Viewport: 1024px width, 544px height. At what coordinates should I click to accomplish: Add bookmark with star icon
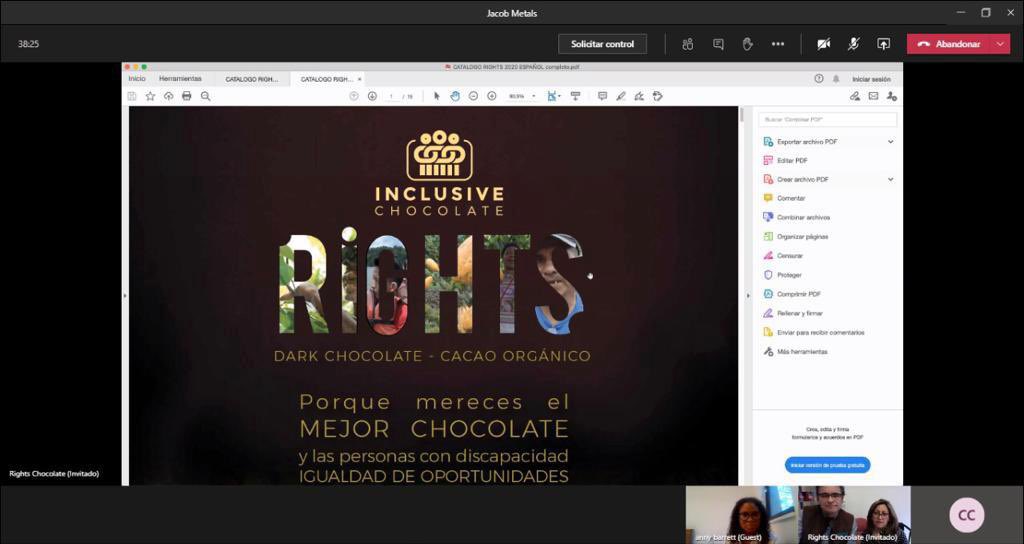[x=150, y=96]
